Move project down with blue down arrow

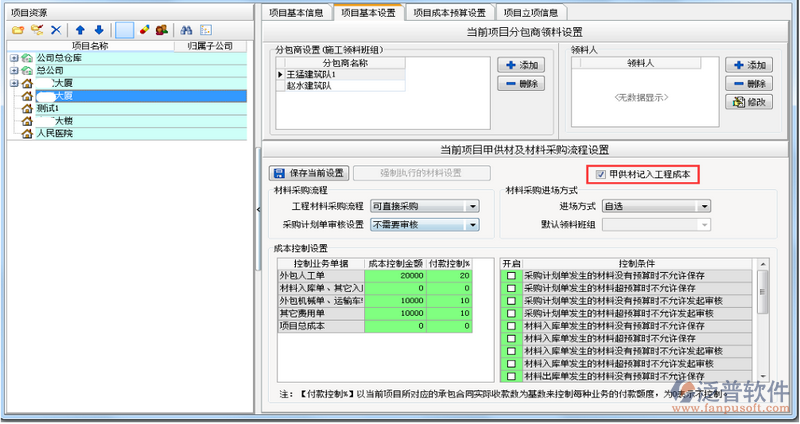[x=99, y=30]
